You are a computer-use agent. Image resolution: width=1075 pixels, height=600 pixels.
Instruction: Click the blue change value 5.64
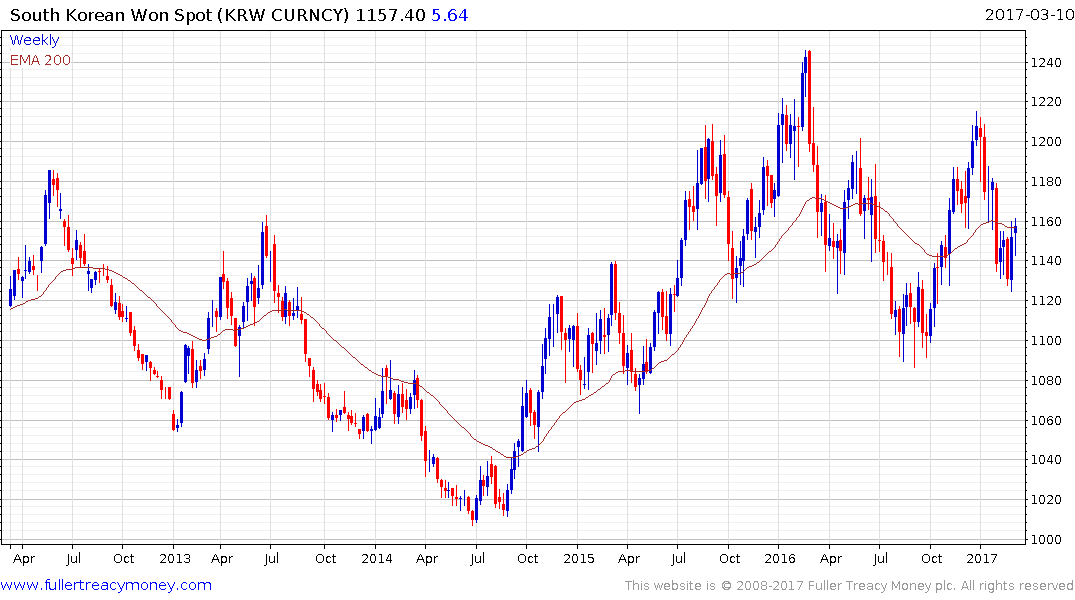click(450, 15)
